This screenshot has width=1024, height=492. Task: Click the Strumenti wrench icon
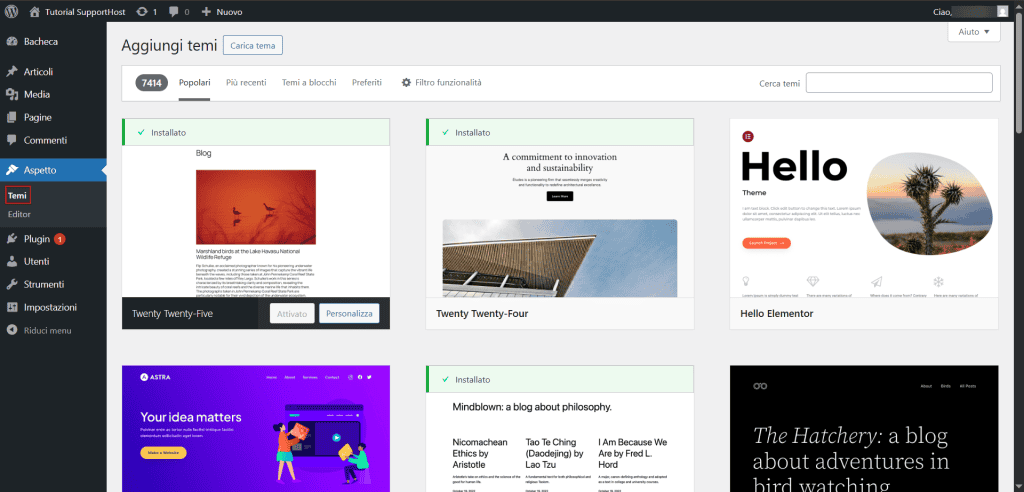pyautogui.click(x=12, y=284)
